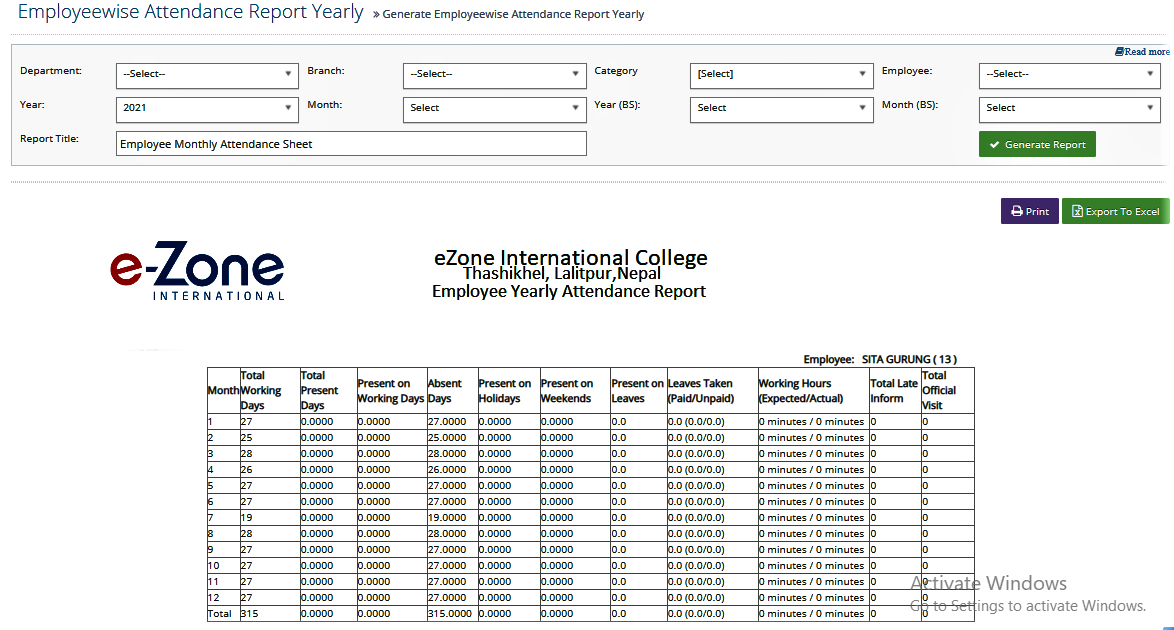Screen dimensions: 1174x630
Task: Click the breadcrumb Generate Employeewise Attendance Report Yearly
Action: 513,14
